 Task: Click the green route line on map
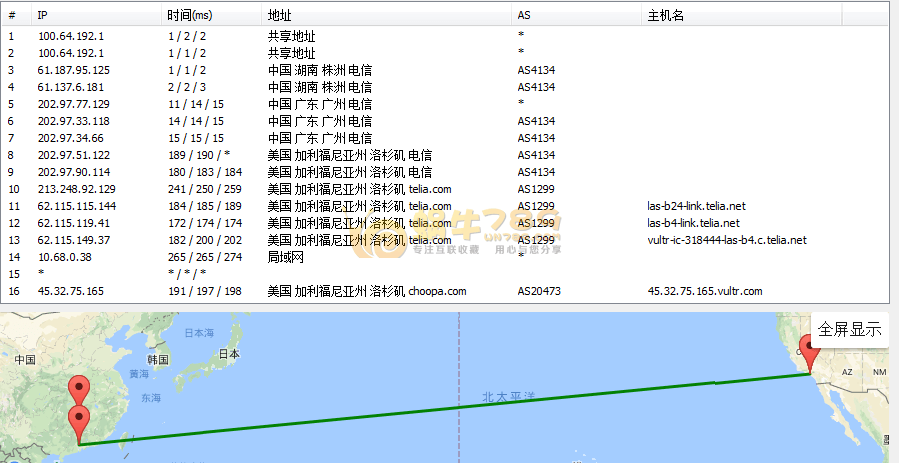(450, 408)
